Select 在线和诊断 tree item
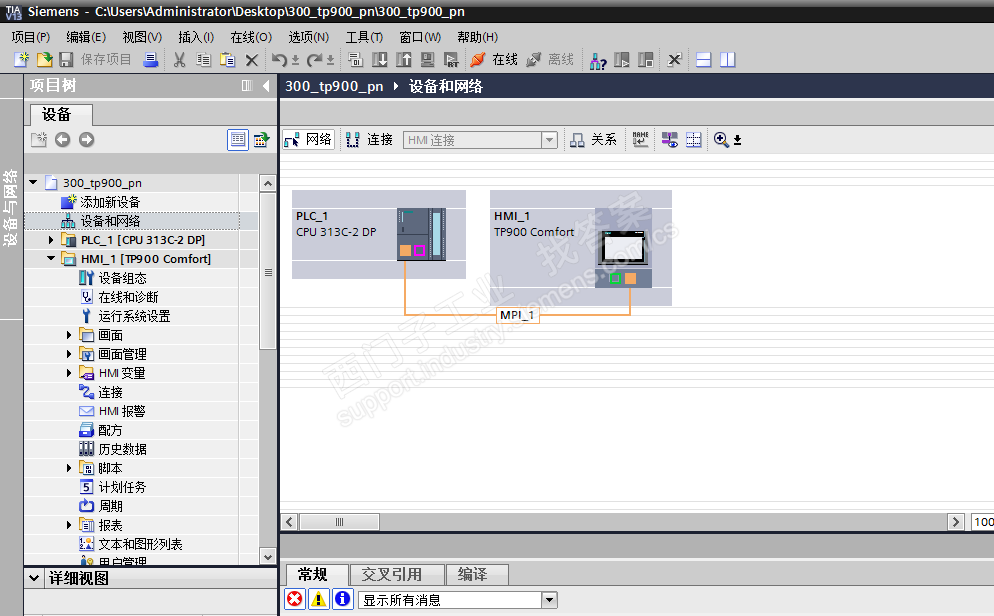The width and height of the screenshot is (994, 616). tap(128, 297)
